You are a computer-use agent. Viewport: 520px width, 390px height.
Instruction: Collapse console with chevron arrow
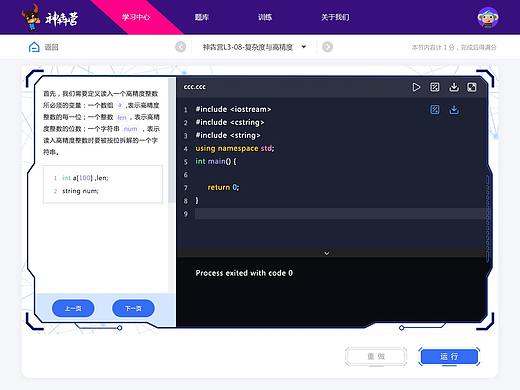point(327,253)
